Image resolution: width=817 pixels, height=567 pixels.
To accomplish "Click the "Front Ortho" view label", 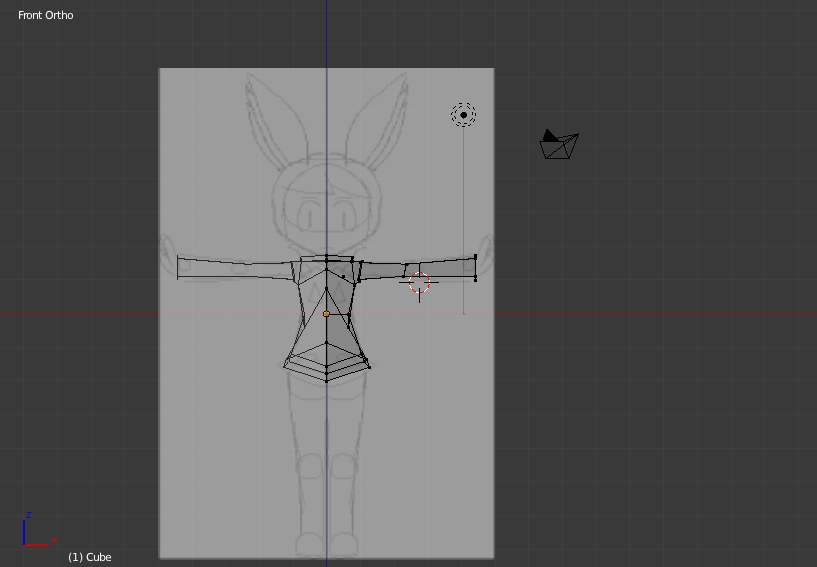I will (x=46, y=15).
